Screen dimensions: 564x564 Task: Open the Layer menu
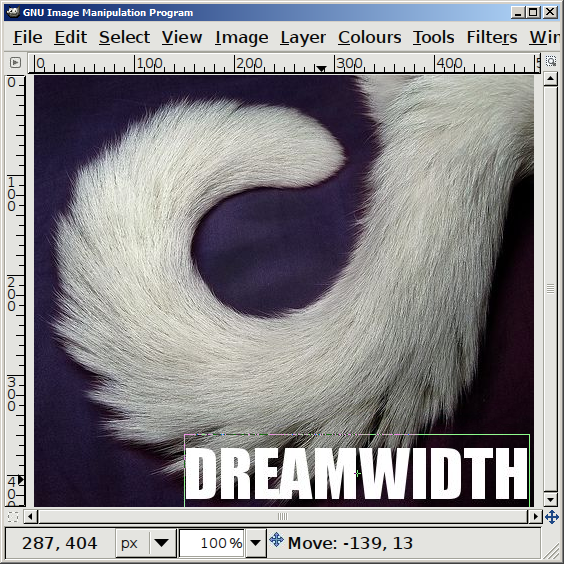point(303,37)
